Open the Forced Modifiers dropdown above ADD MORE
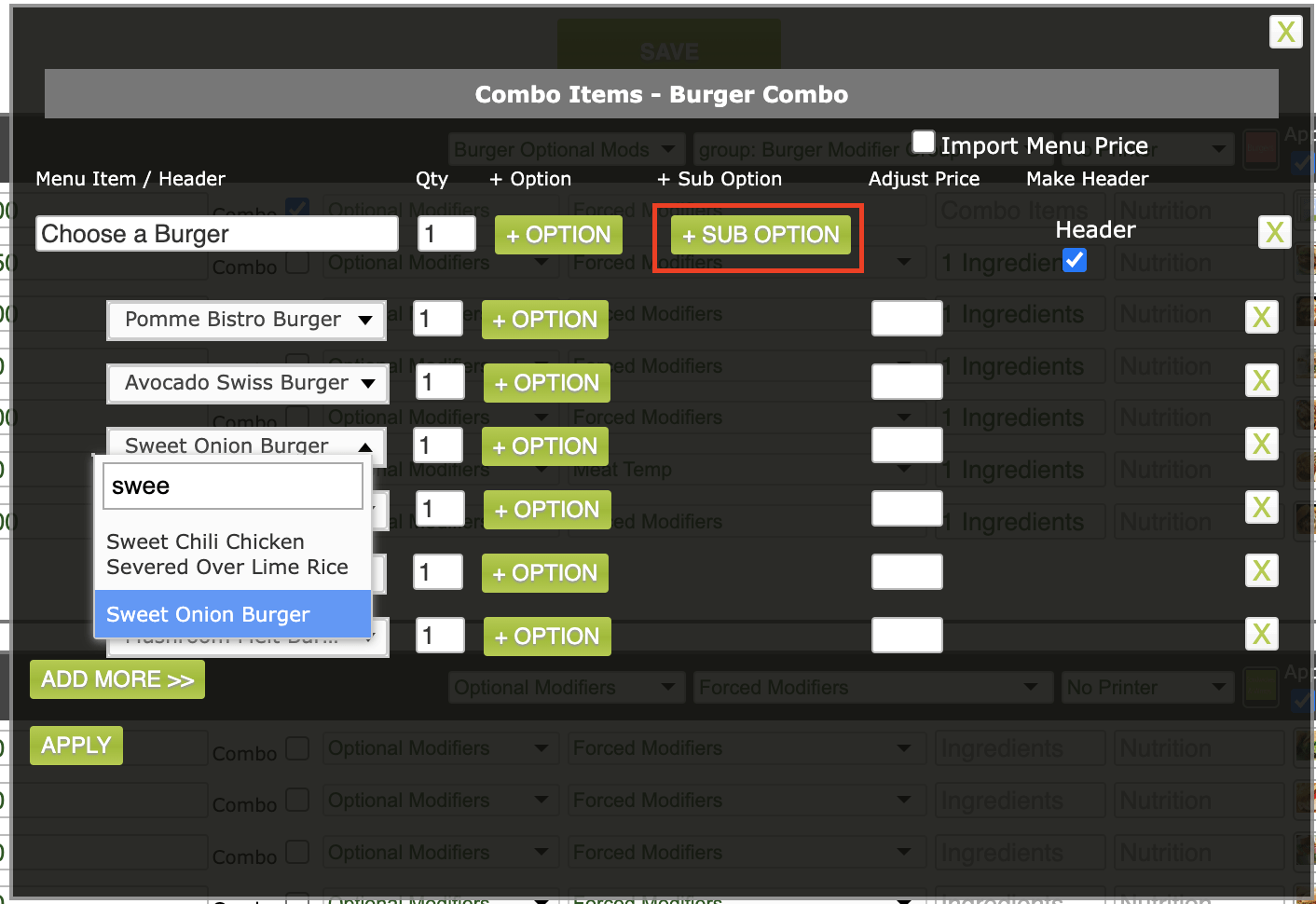The height and width of the screenshot is (904, 1316). tap(872, 687)
